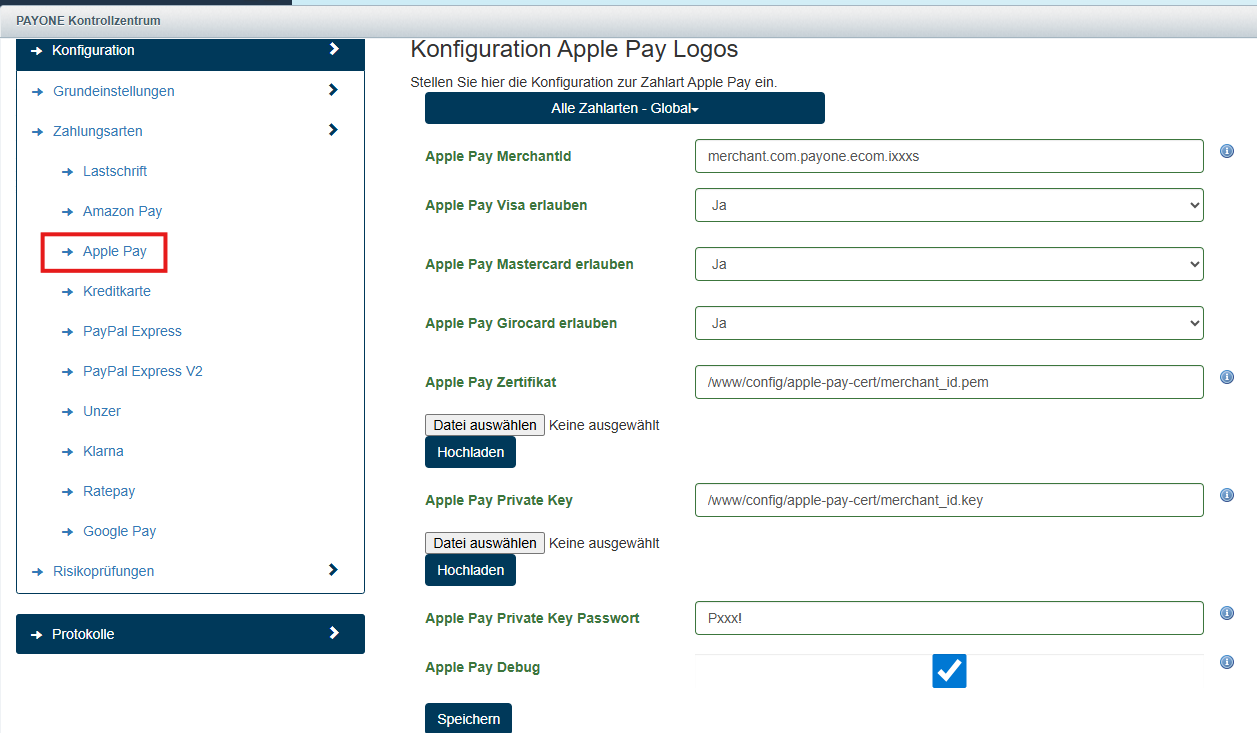Click Datei auswählen for the Zertifikat

tap(485, 425)
